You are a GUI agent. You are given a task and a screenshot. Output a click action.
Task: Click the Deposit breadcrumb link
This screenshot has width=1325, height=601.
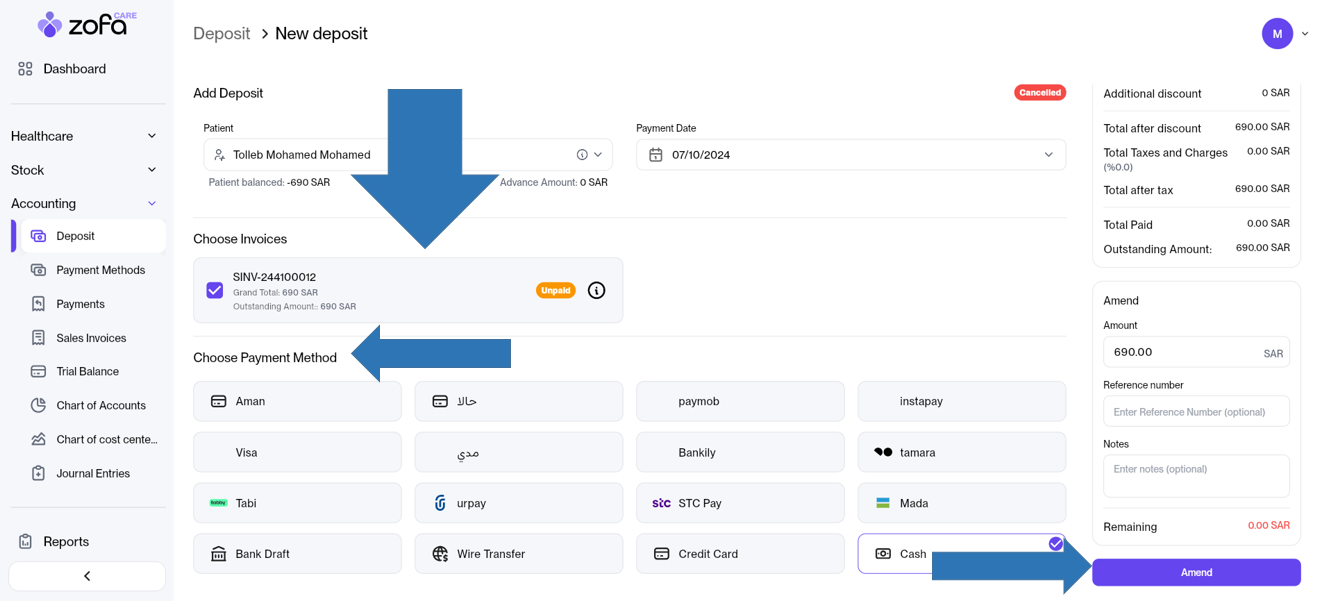(x=221, y=34)
